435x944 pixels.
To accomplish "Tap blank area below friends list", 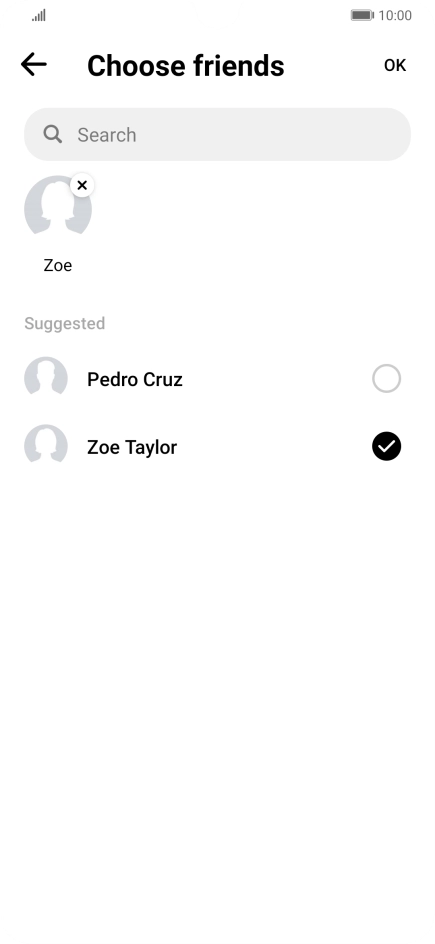I will point(217,692).
